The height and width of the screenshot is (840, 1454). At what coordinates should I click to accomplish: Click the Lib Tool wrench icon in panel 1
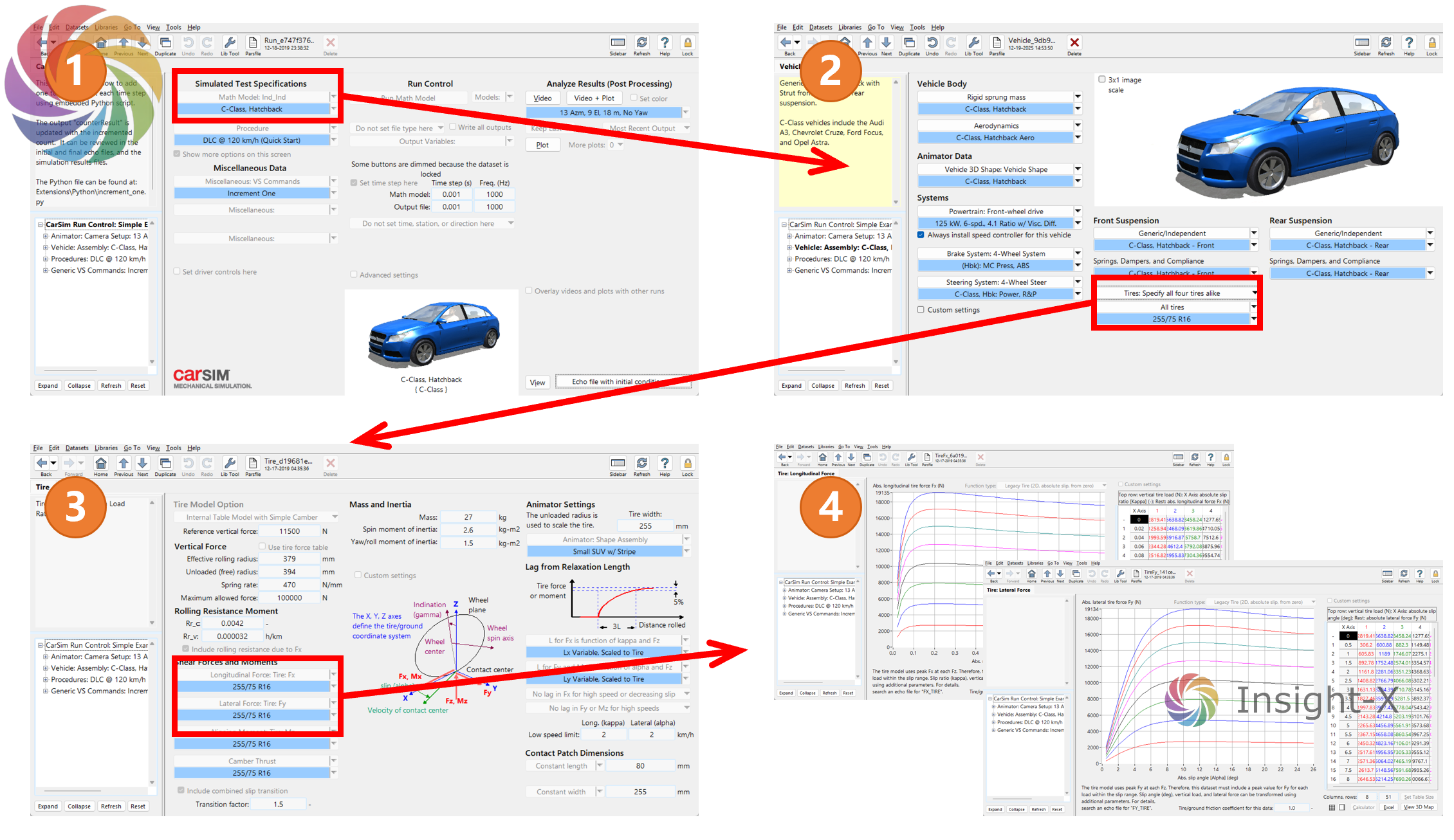230,43
